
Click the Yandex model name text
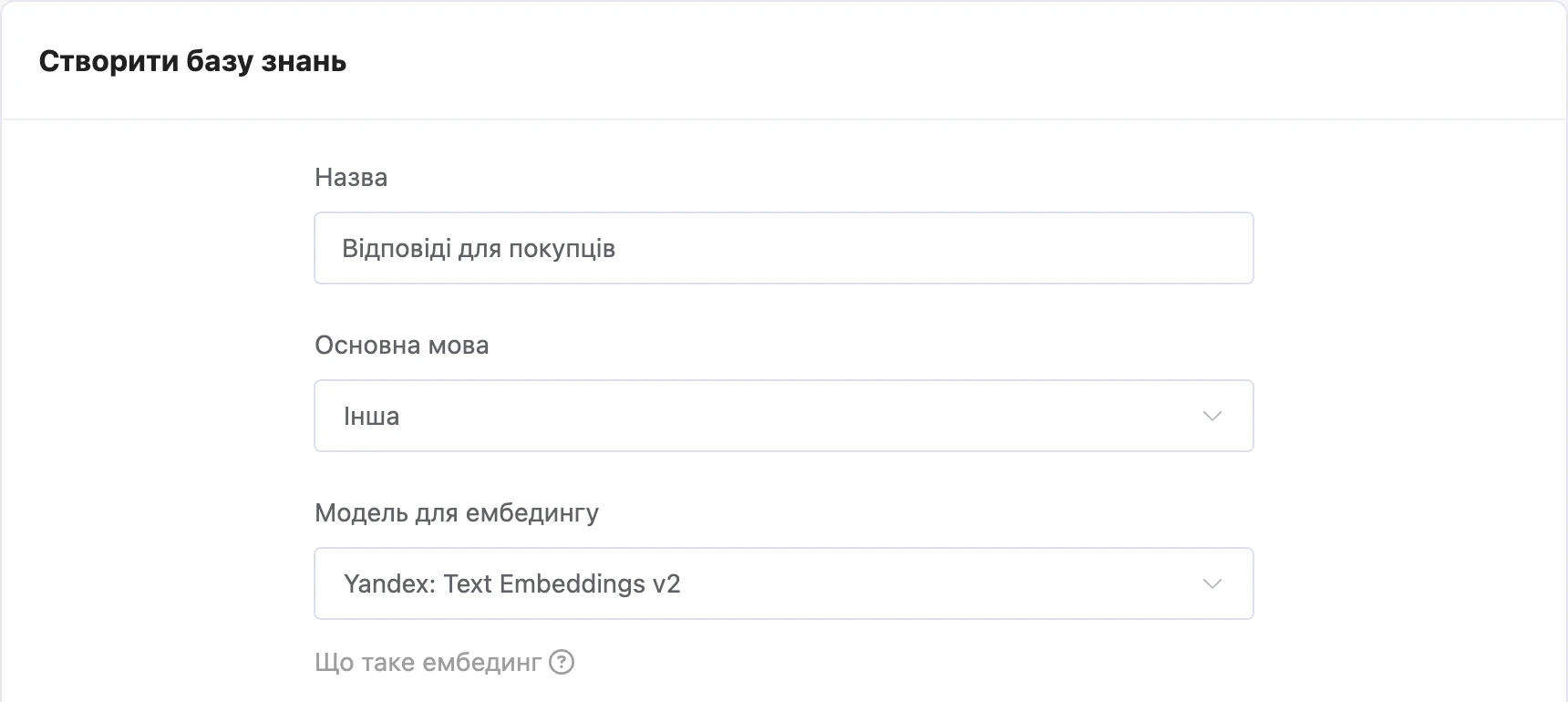pos(512,583)
